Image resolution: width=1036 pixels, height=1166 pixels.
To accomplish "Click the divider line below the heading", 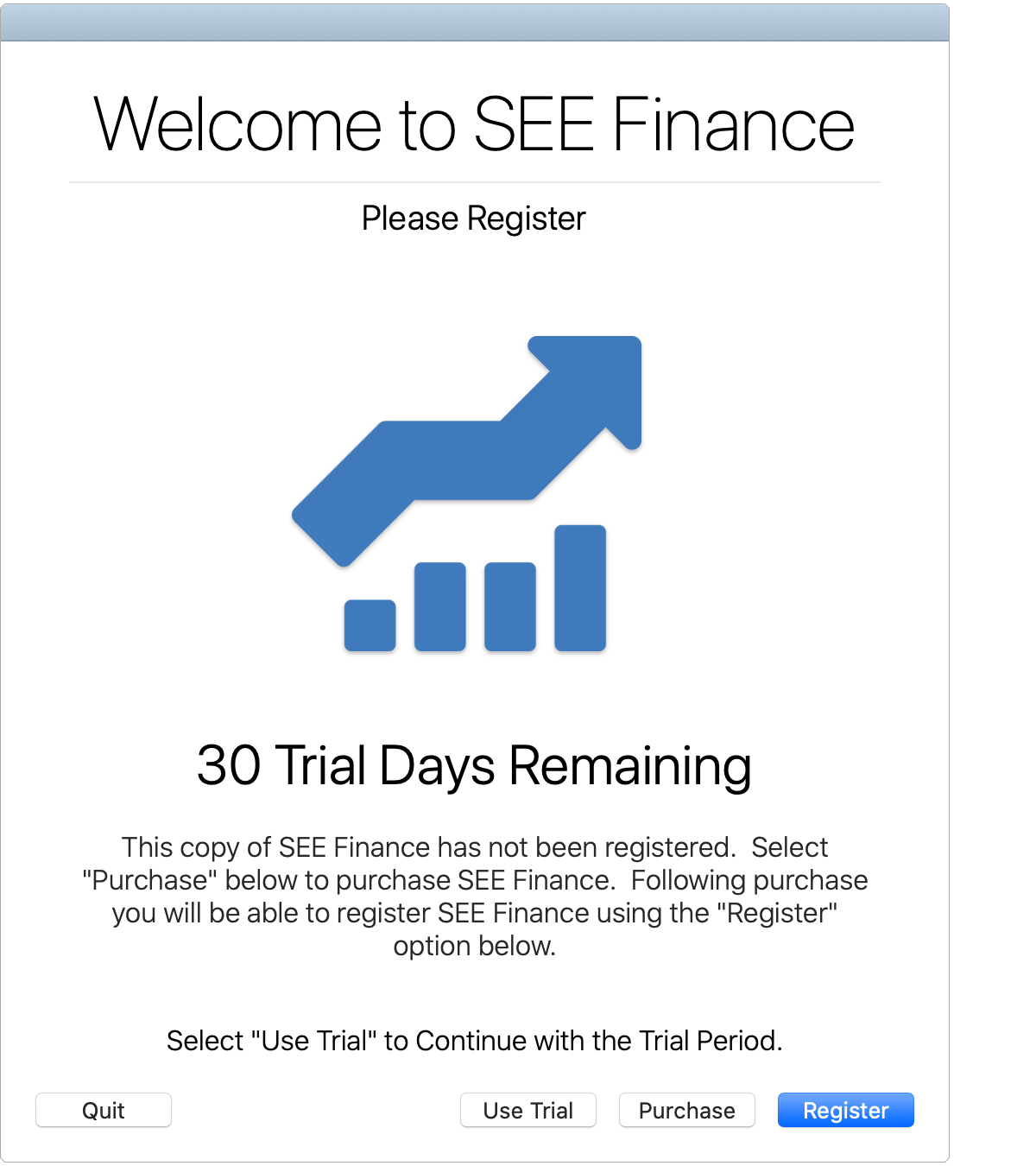I will 474,182.
